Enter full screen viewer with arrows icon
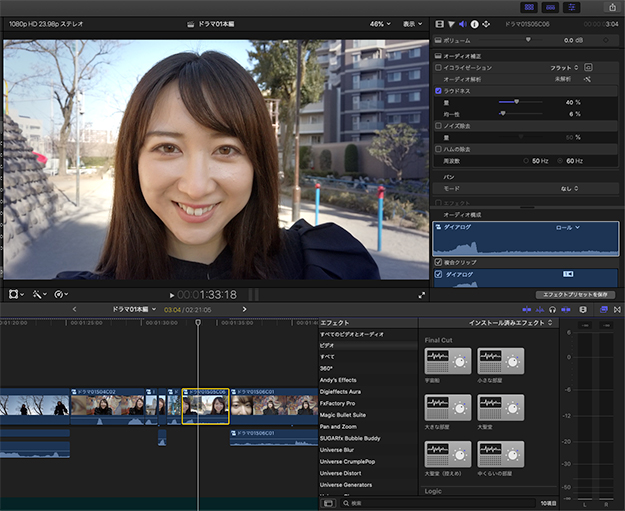This screenshot has height=511, width=625. [x=422, y=295]
